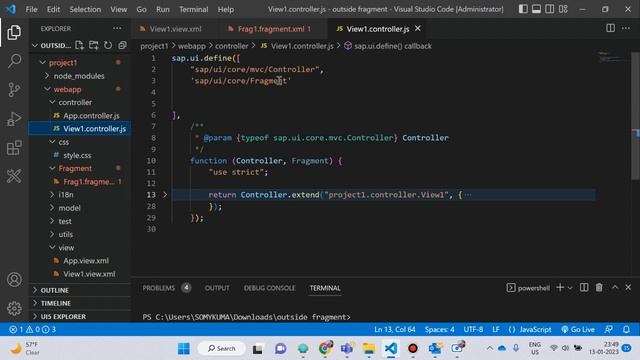Split the terminal panel

point(584,288)
